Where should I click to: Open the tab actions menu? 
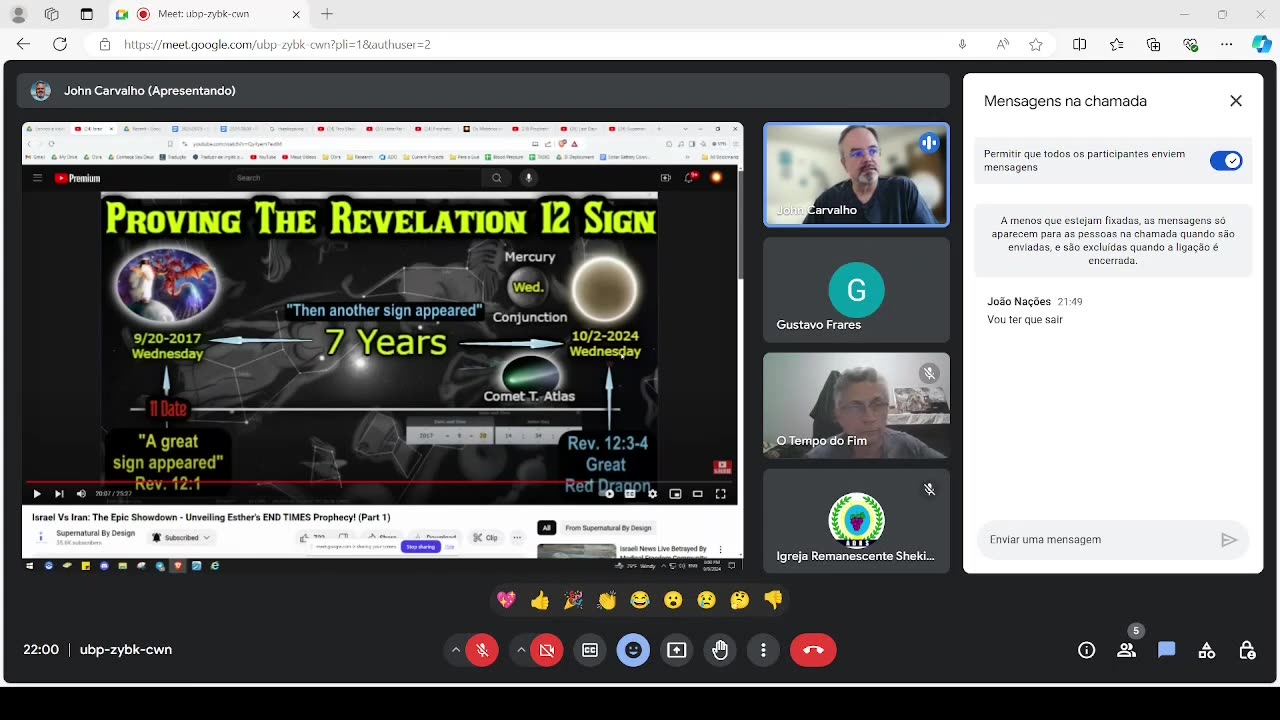point(86,14)
